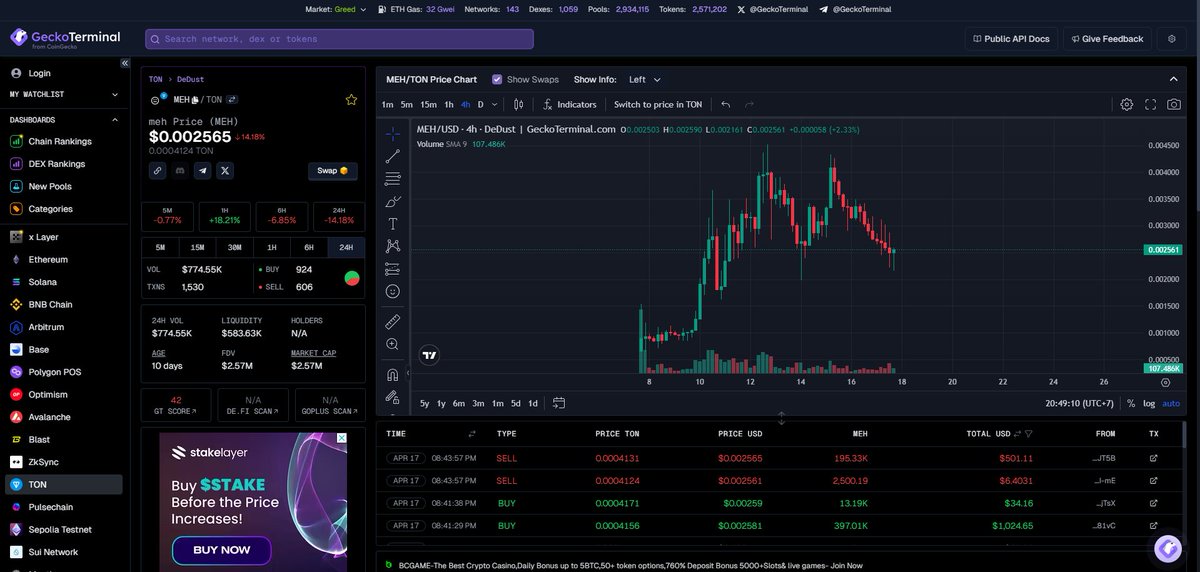
Task: Open the Indicators menu
Action: tap(569, 104)
